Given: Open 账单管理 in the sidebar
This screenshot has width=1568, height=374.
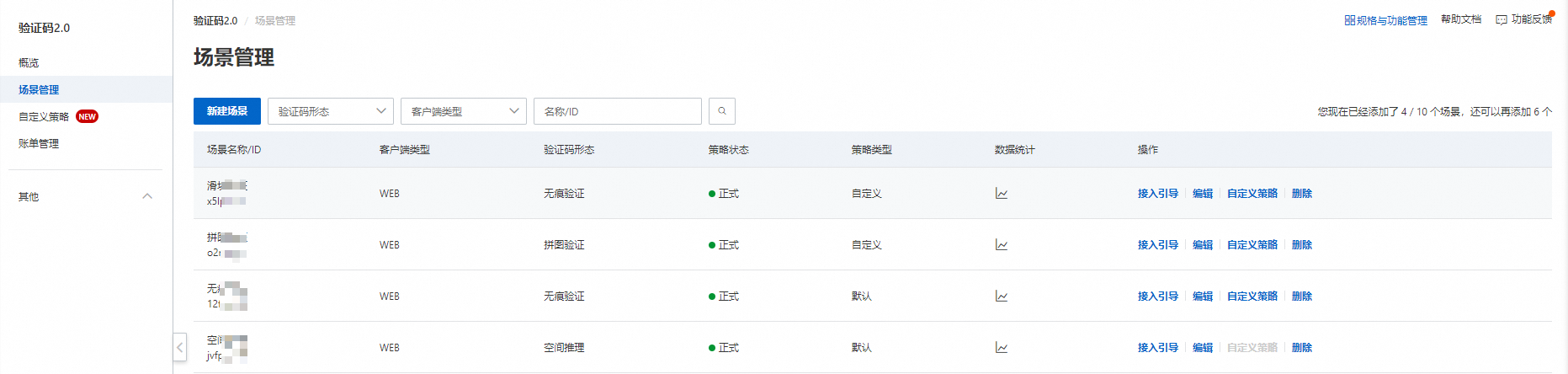Looking at the screenshot, I should (39, 144).
